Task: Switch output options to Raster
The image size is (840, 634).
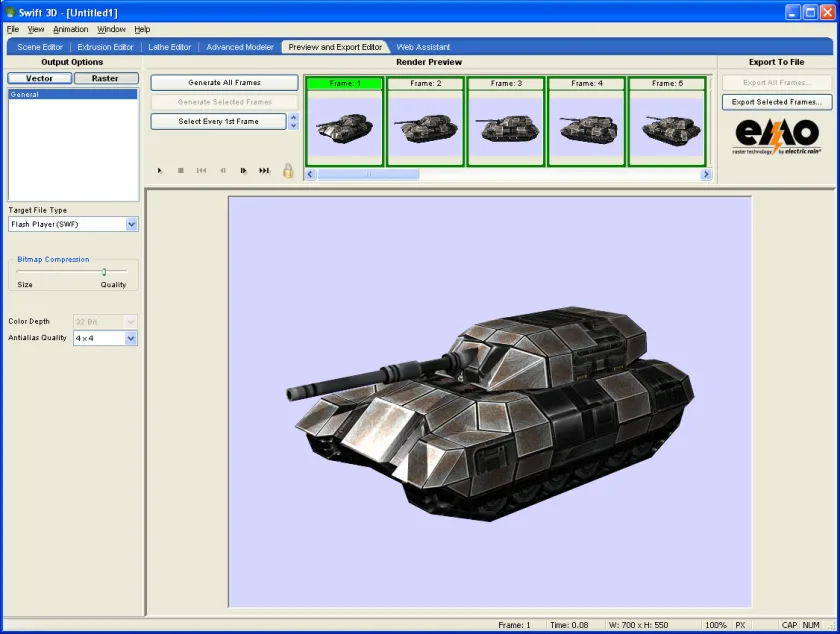Action: [105, 78]
